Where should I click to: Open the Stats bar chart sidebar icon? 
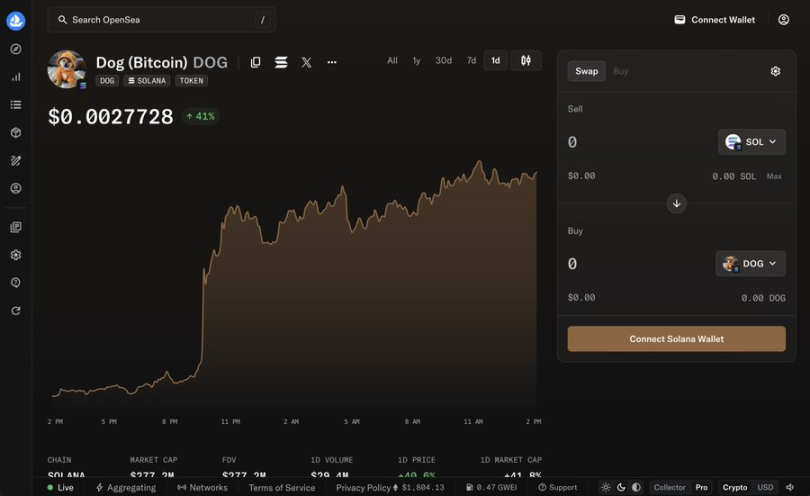(16, 77)
